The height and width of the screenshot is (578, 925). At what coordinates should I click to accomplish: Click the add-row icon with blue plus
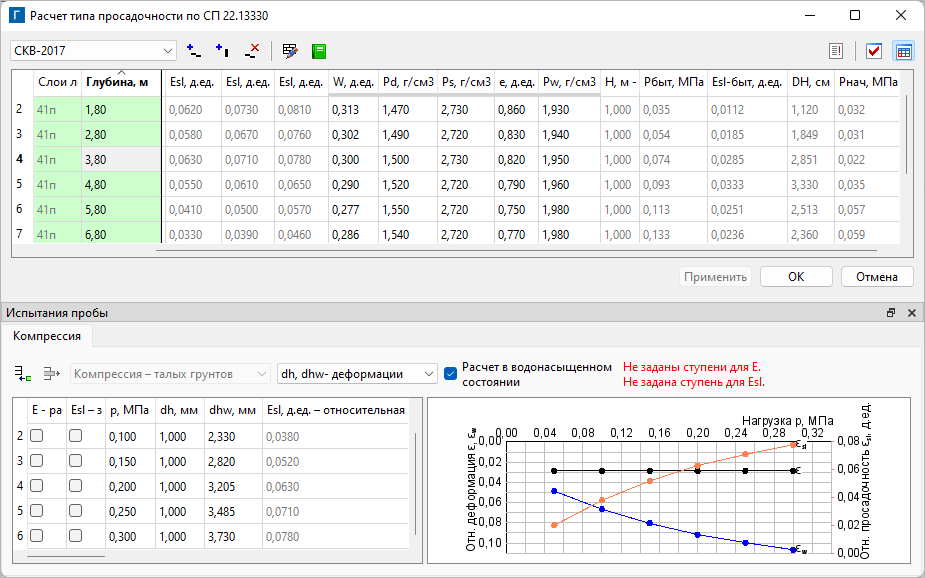[x=193, y=51]
